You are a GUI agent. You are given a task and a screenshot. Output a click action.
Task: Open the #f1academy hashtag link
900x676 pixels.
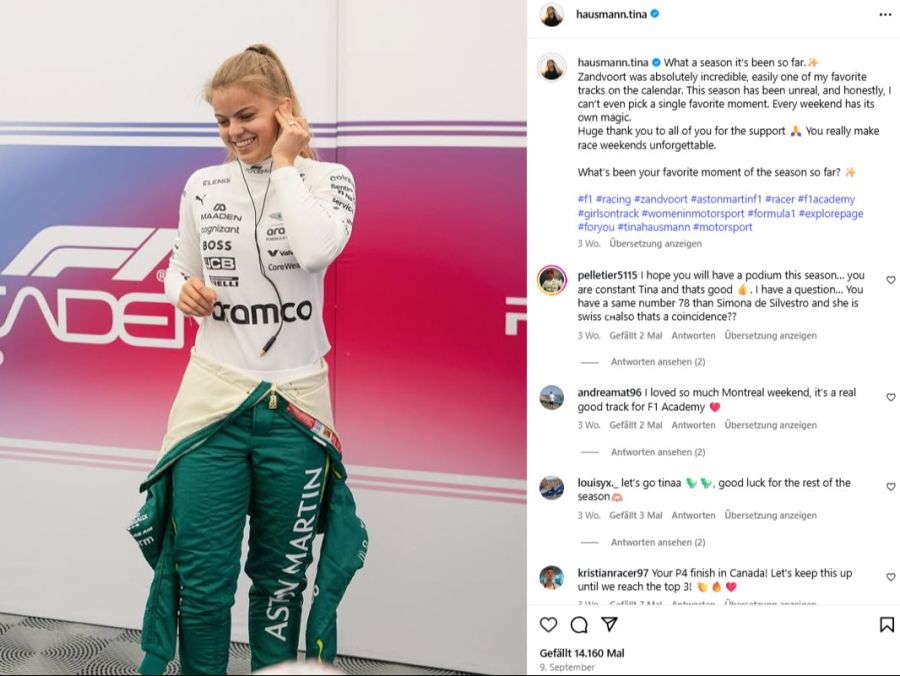[x=826, y=199]
